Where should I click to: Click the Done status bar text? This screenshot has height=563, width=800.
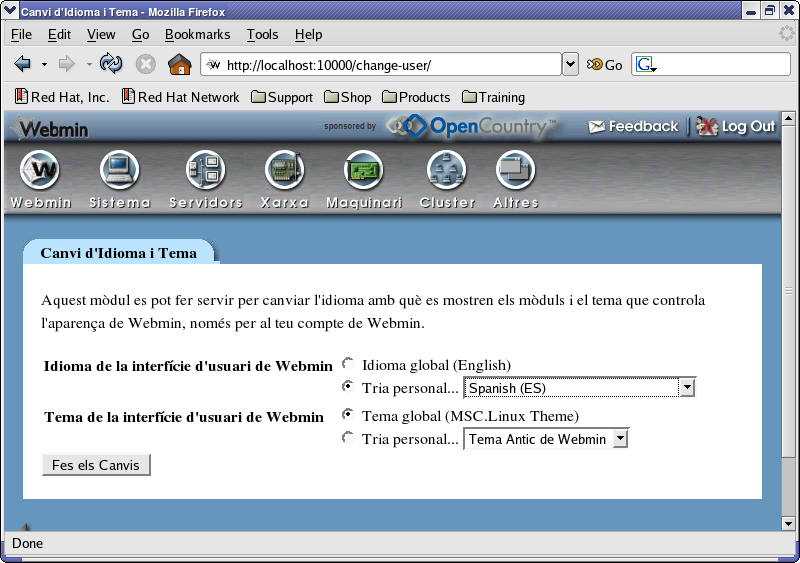click(28, 543)
